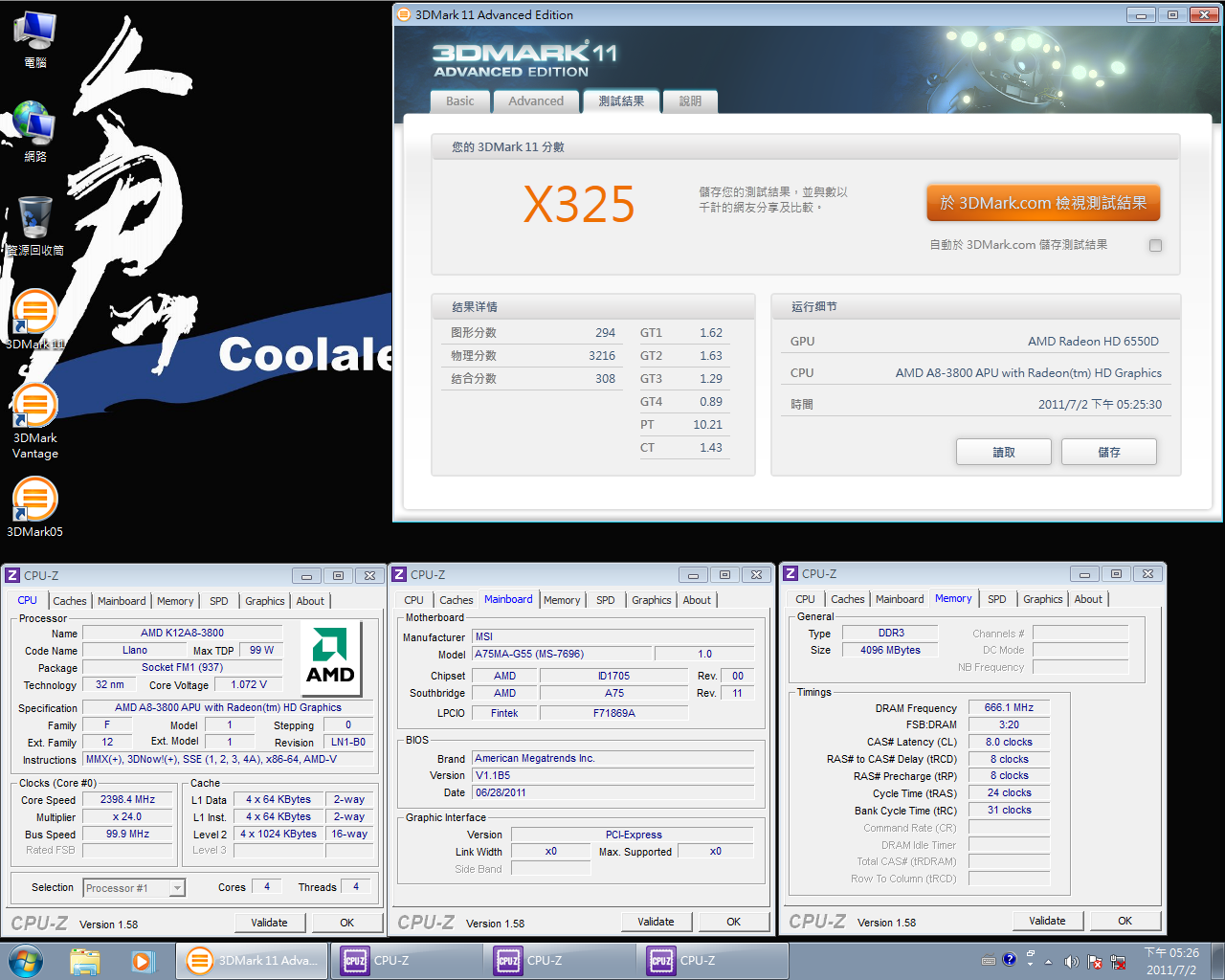
Task: Click the Show desktop button on taskbar
Action: [x=1217, y=961]
